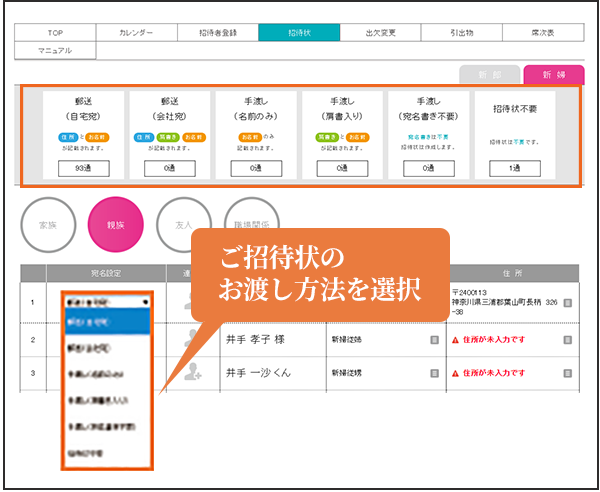Click the edit icon in row 1 address cell
The image size is (600, 492).
coord(567,303)
